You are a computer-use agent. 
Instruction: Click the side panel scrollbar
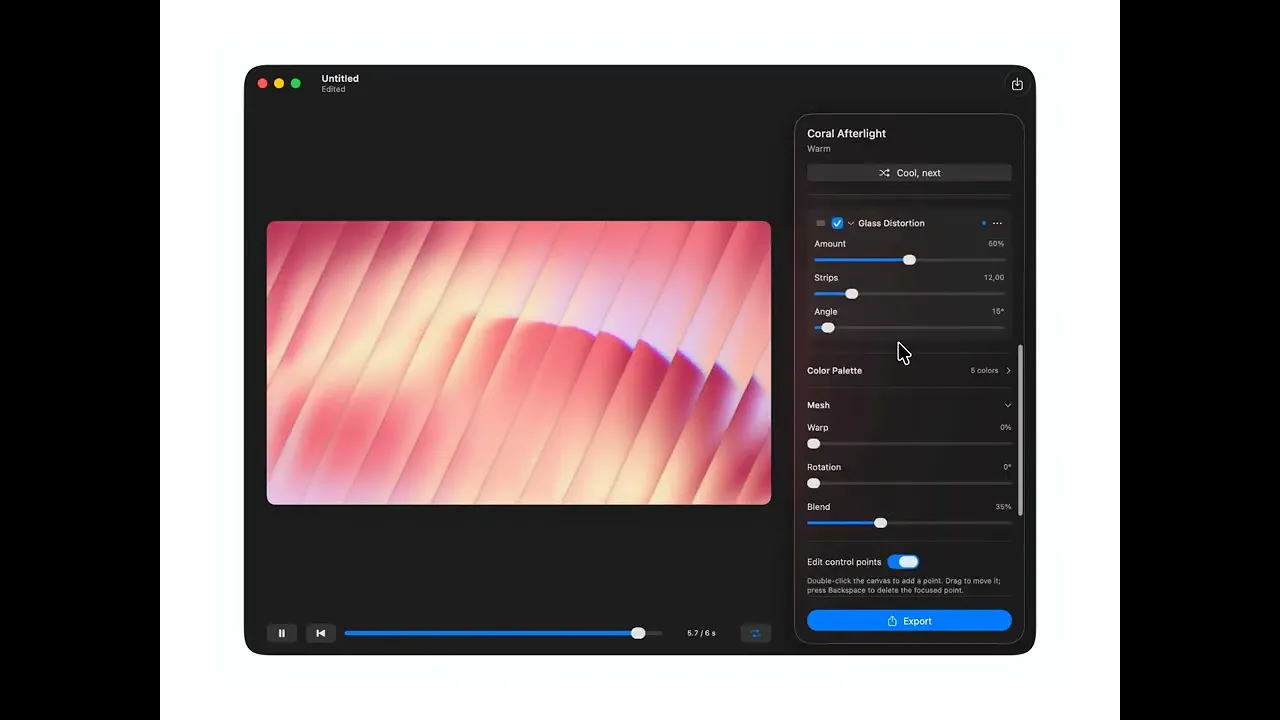pyautogui.click(x=1020, y=430)
